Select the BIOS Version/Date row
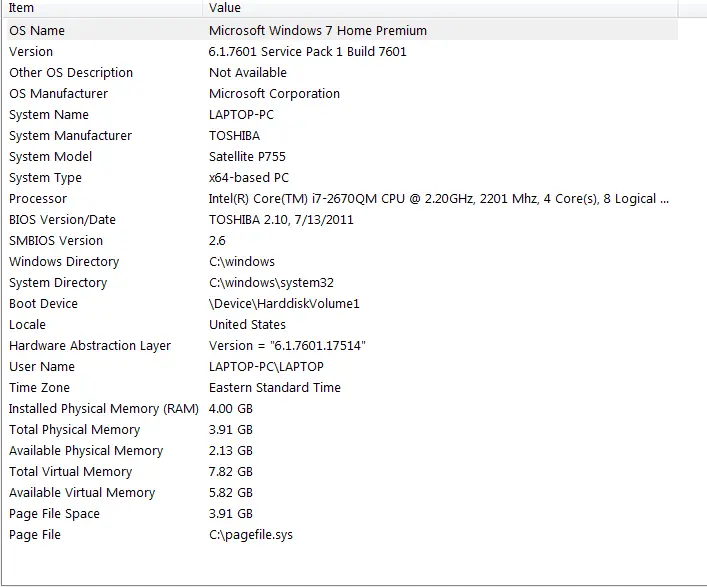Screen dimensions: 707x587 coord(343,220)
